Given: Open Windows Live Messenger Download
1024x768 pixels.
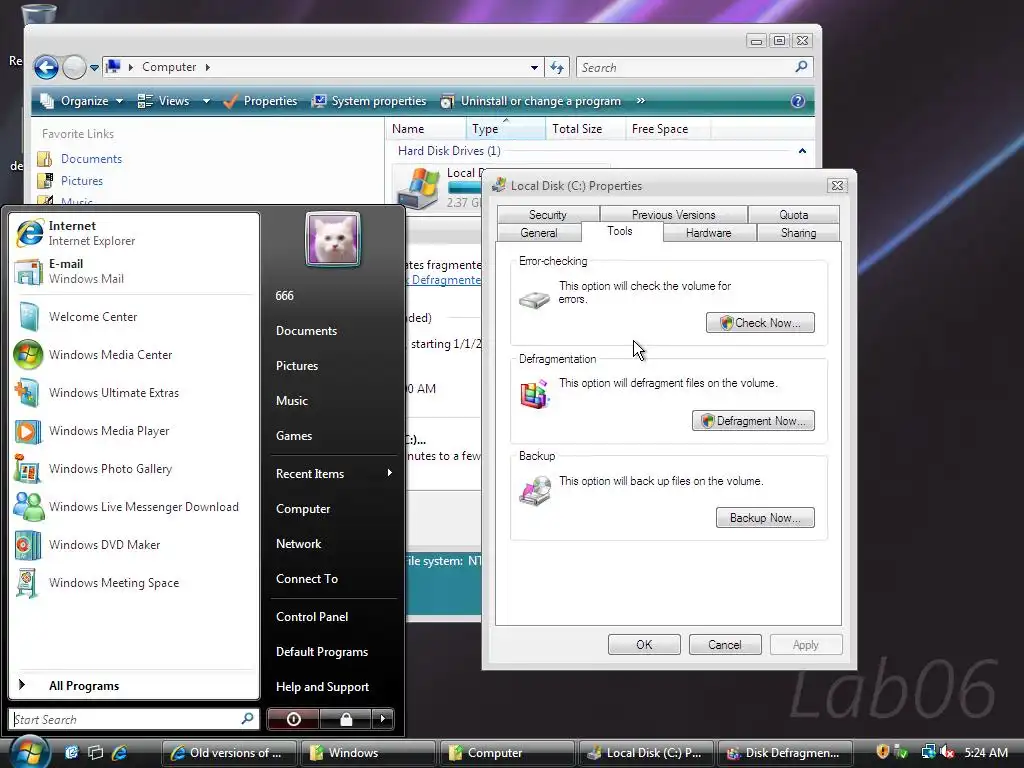Looking at the screenshot, I should tap(134, 507).
